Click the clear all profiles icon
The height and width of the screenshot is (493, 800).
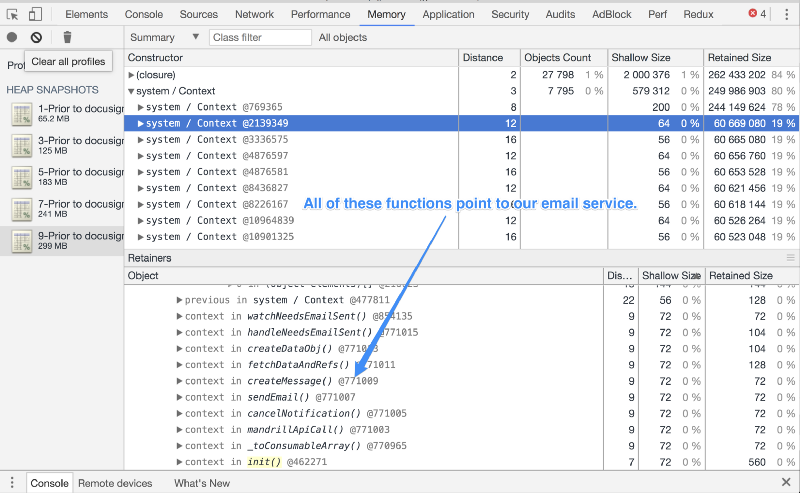[36, 37]
